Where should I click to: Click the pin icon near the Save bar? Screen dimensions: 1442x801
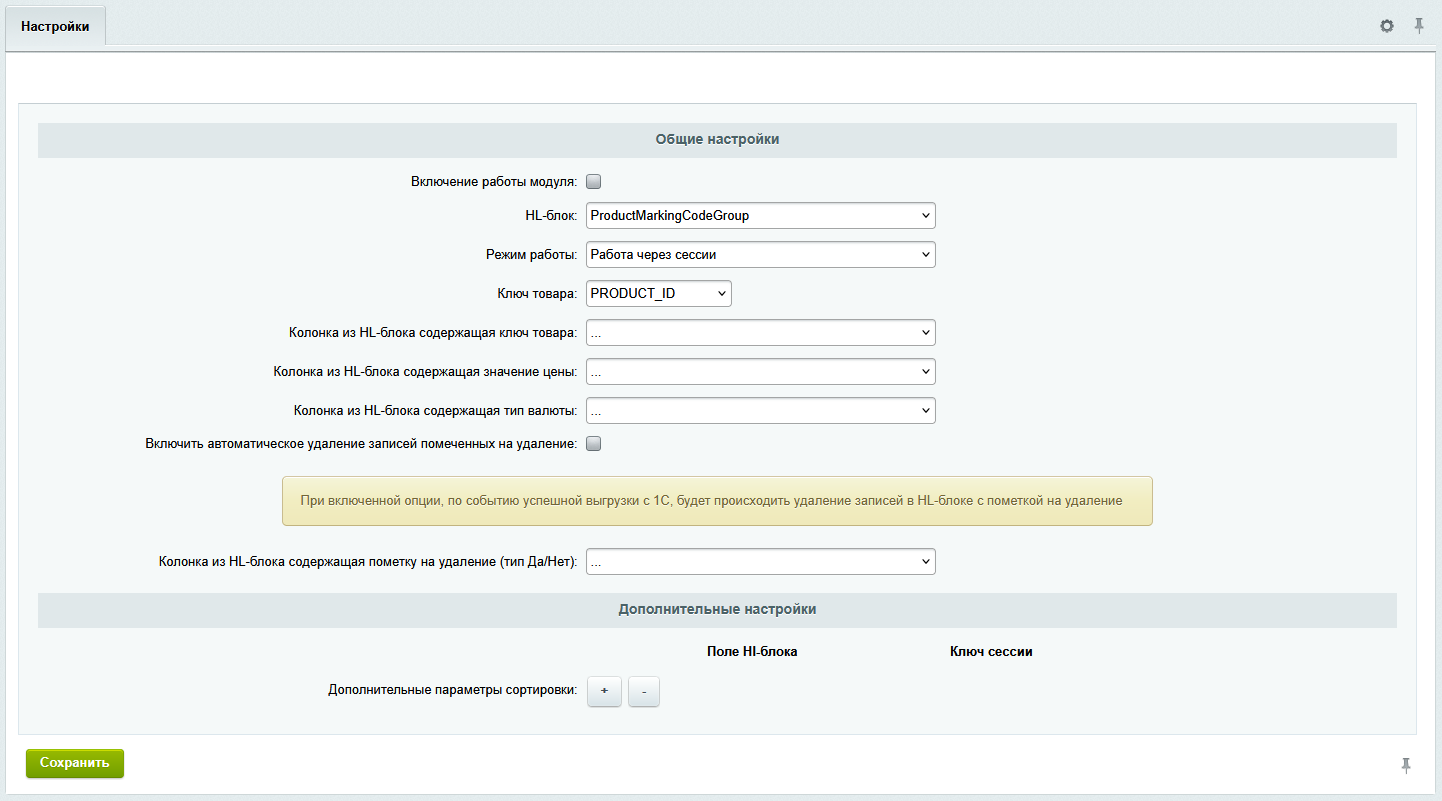click(x=1406, y=765)
